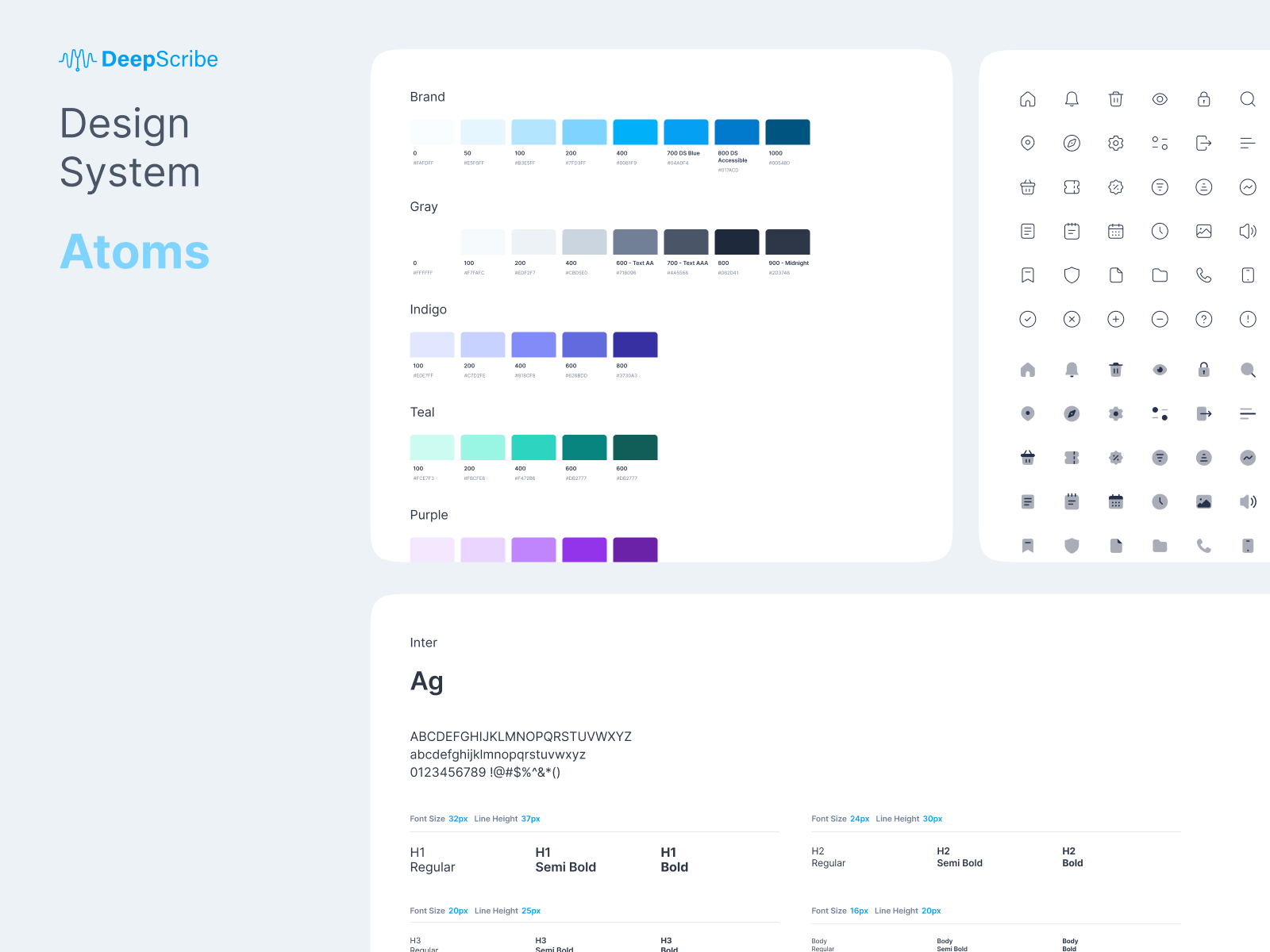Click the filled picture image icon
The width and height of the screenshot is (1270, 952).
[1204, 501]
